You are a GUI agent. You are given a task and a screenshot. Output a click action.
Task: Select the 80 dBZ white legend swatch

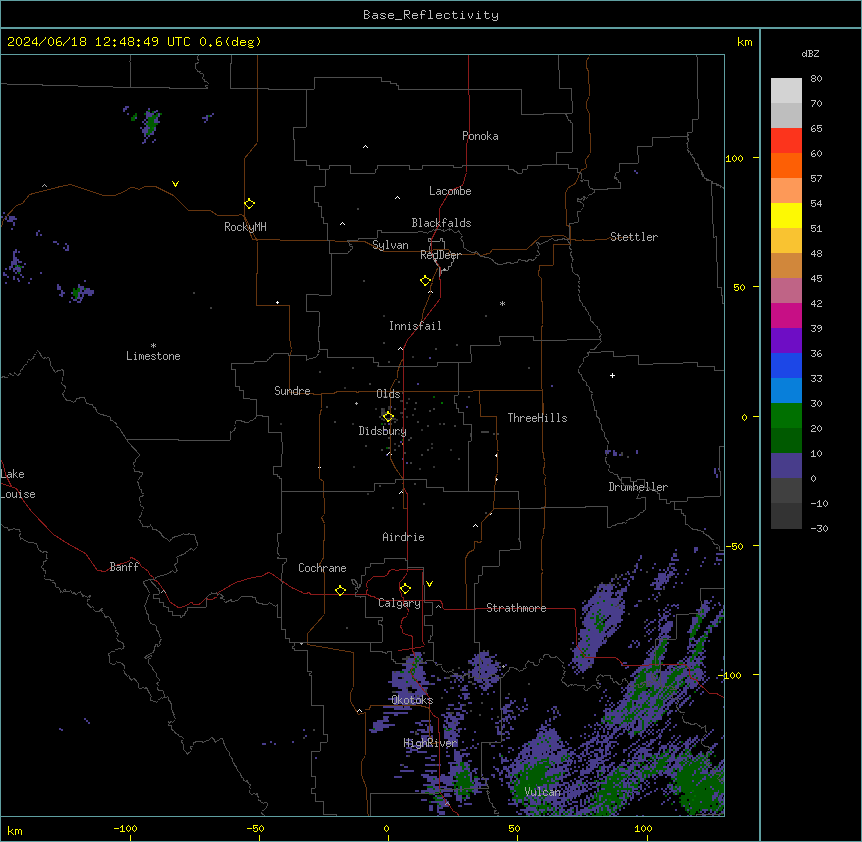(x=786, y=91)
